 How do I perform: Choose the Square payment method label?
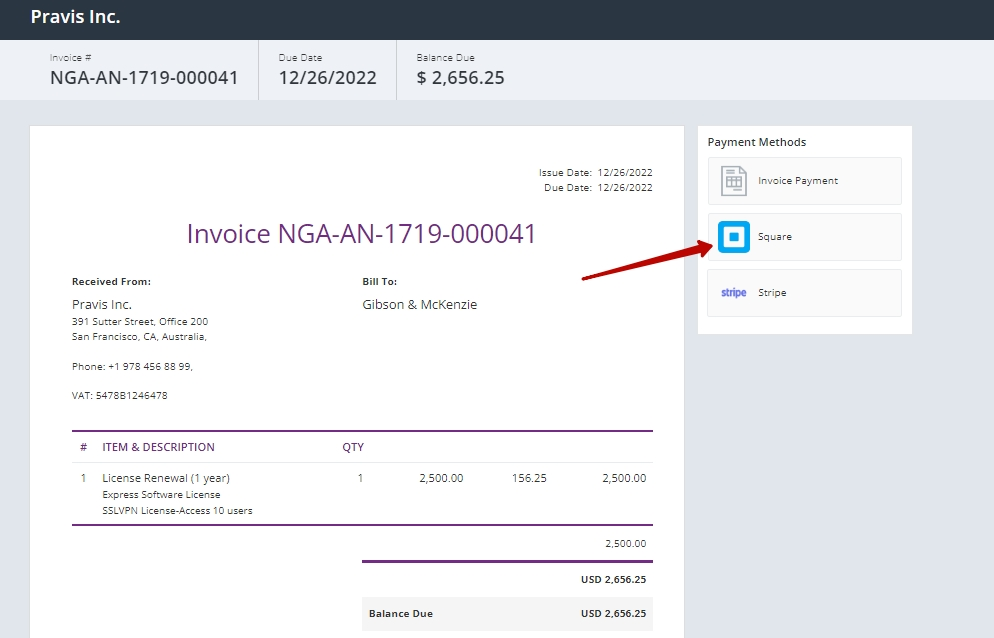pos(774,237)
